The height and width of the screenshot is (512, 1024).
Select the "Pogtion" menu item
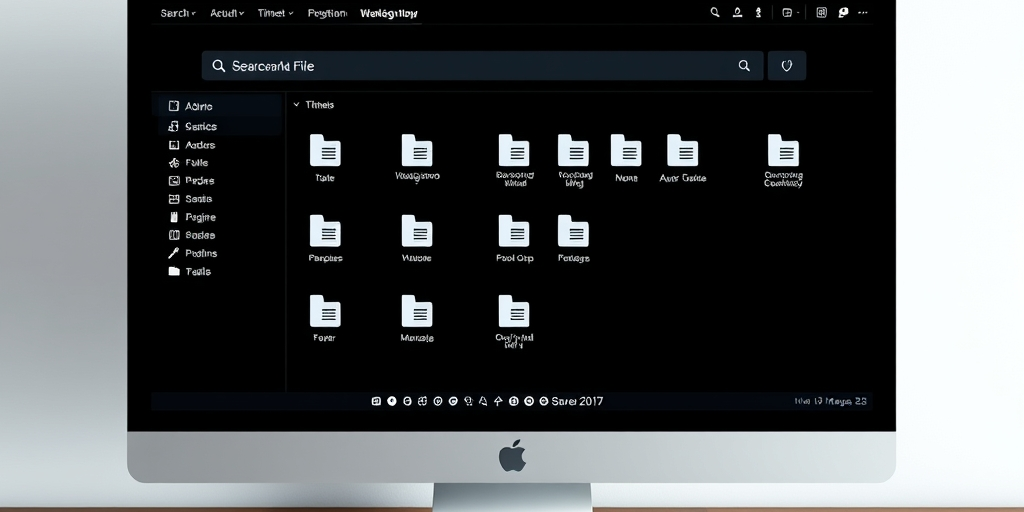(x=327, y=13)
